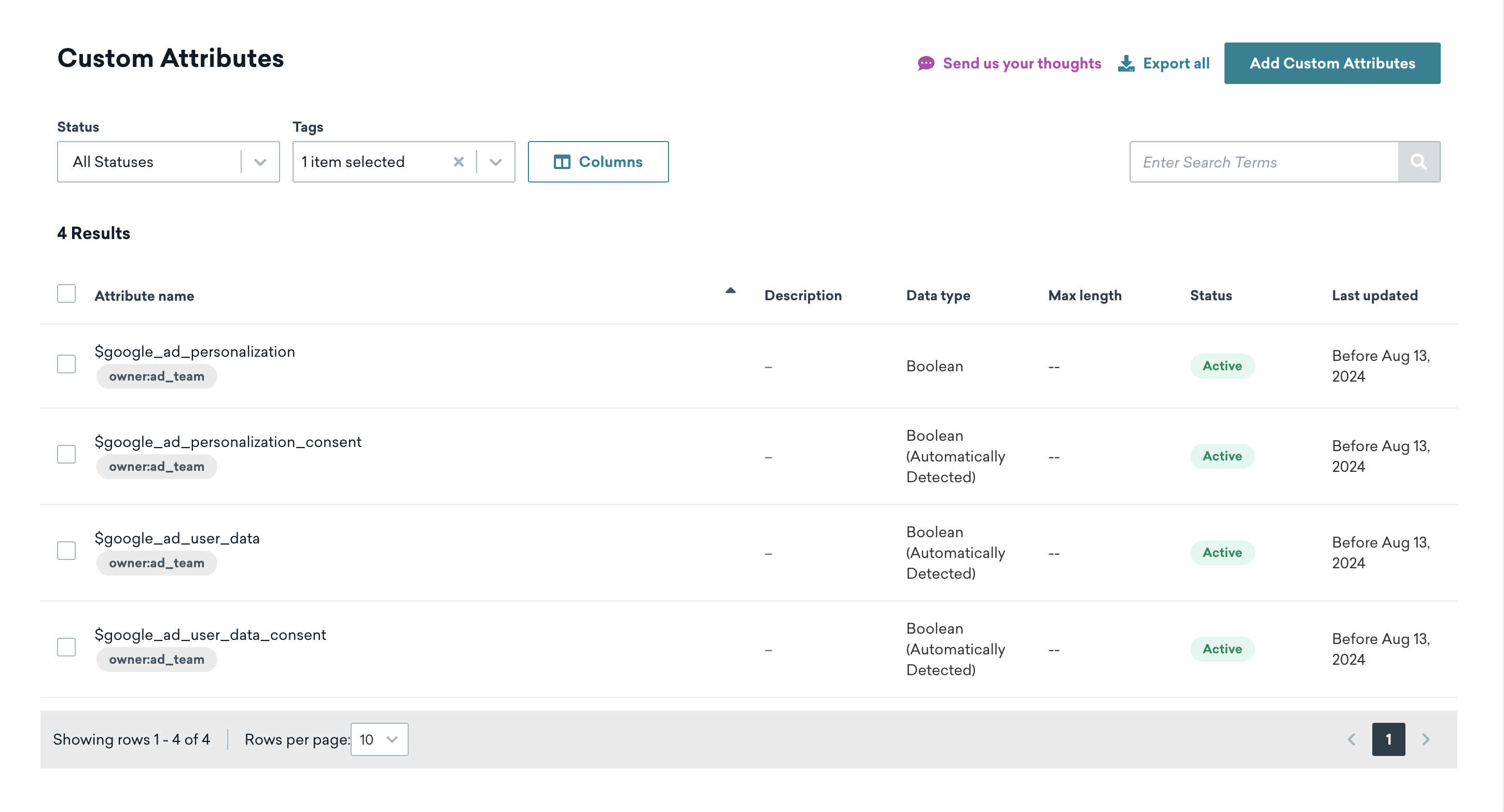1504x812 pixels.
Task: Click the Send us your thoughts icon
Action: 925,62
